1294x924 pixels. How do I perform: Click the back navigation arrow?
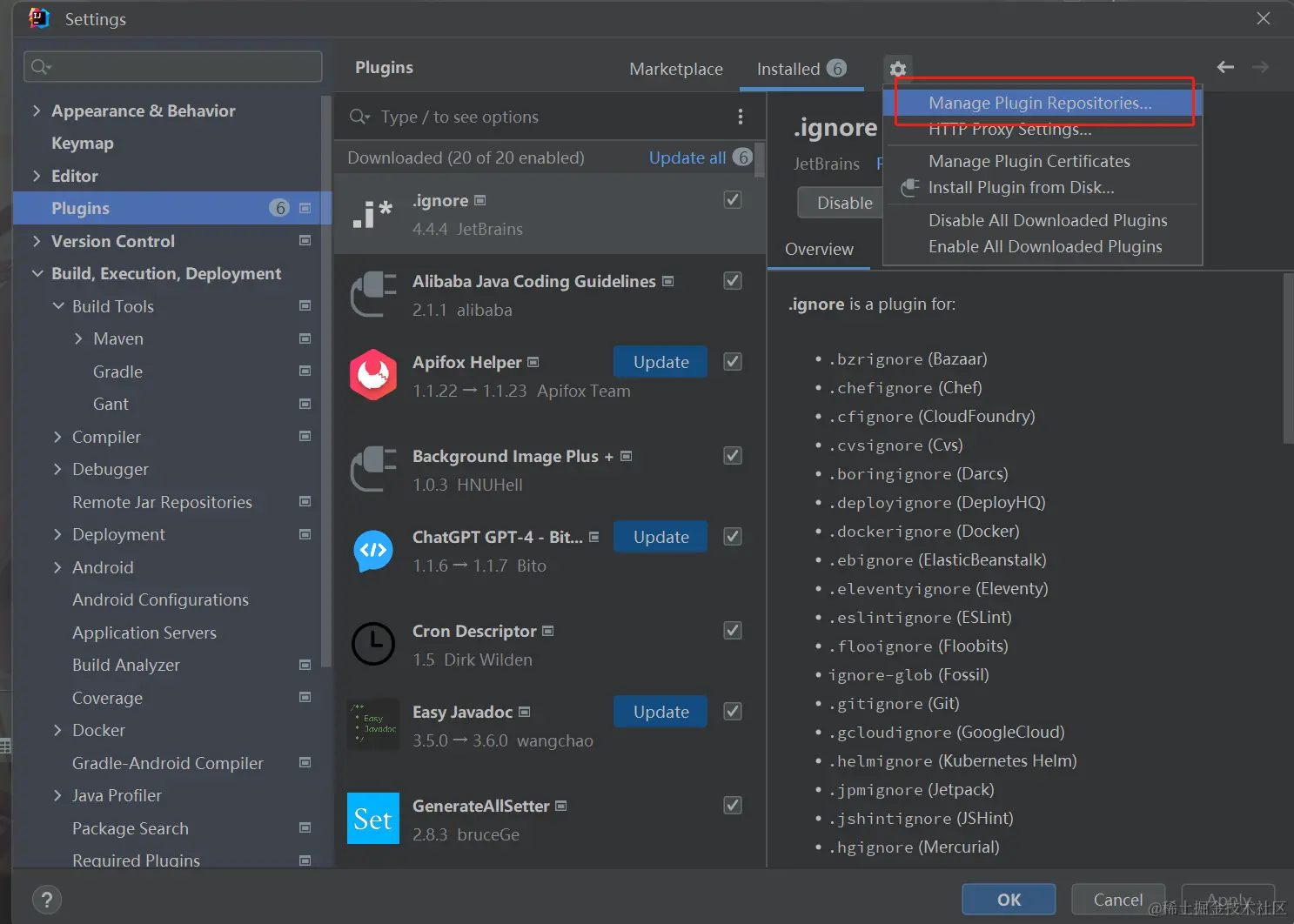1225,67
